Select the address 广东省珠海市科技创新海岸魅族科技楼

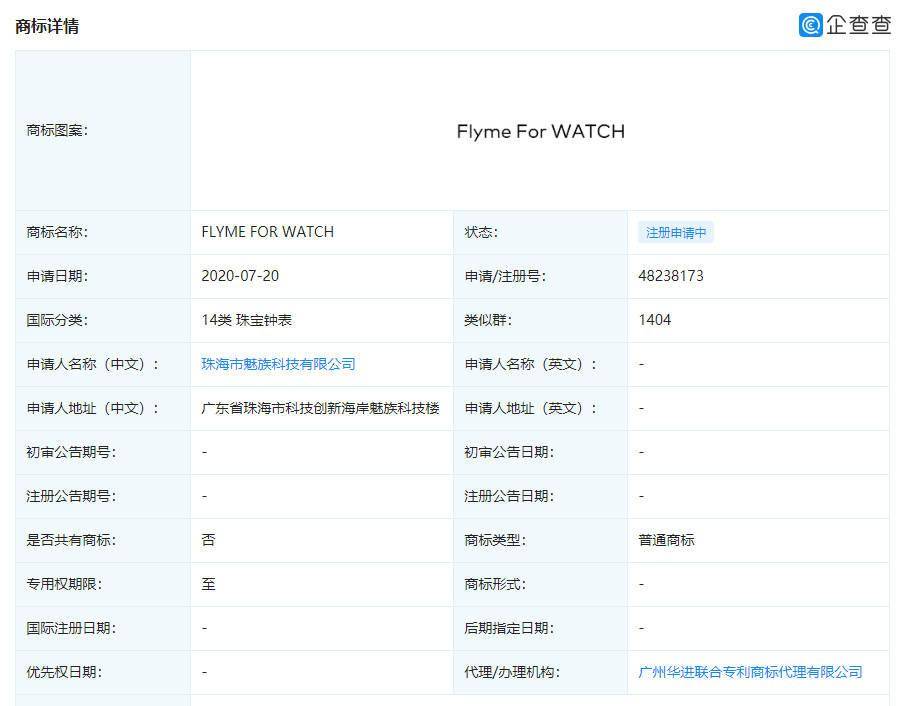[320, 408]
